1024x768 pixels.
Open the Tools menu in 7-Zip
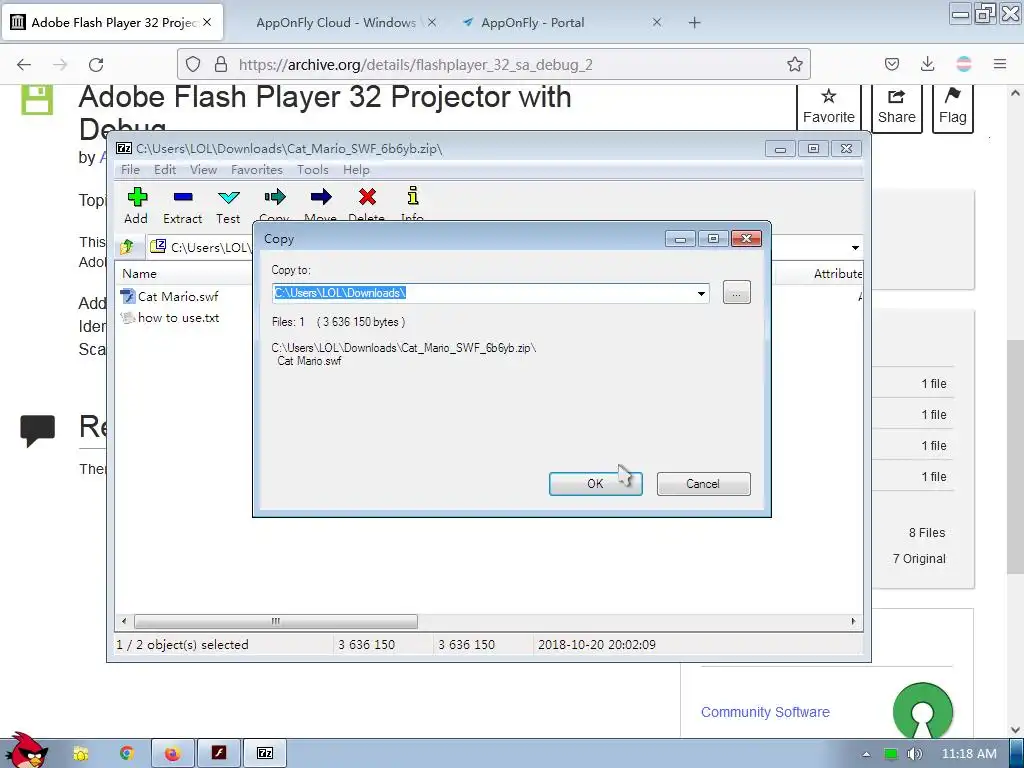point(312,170)
